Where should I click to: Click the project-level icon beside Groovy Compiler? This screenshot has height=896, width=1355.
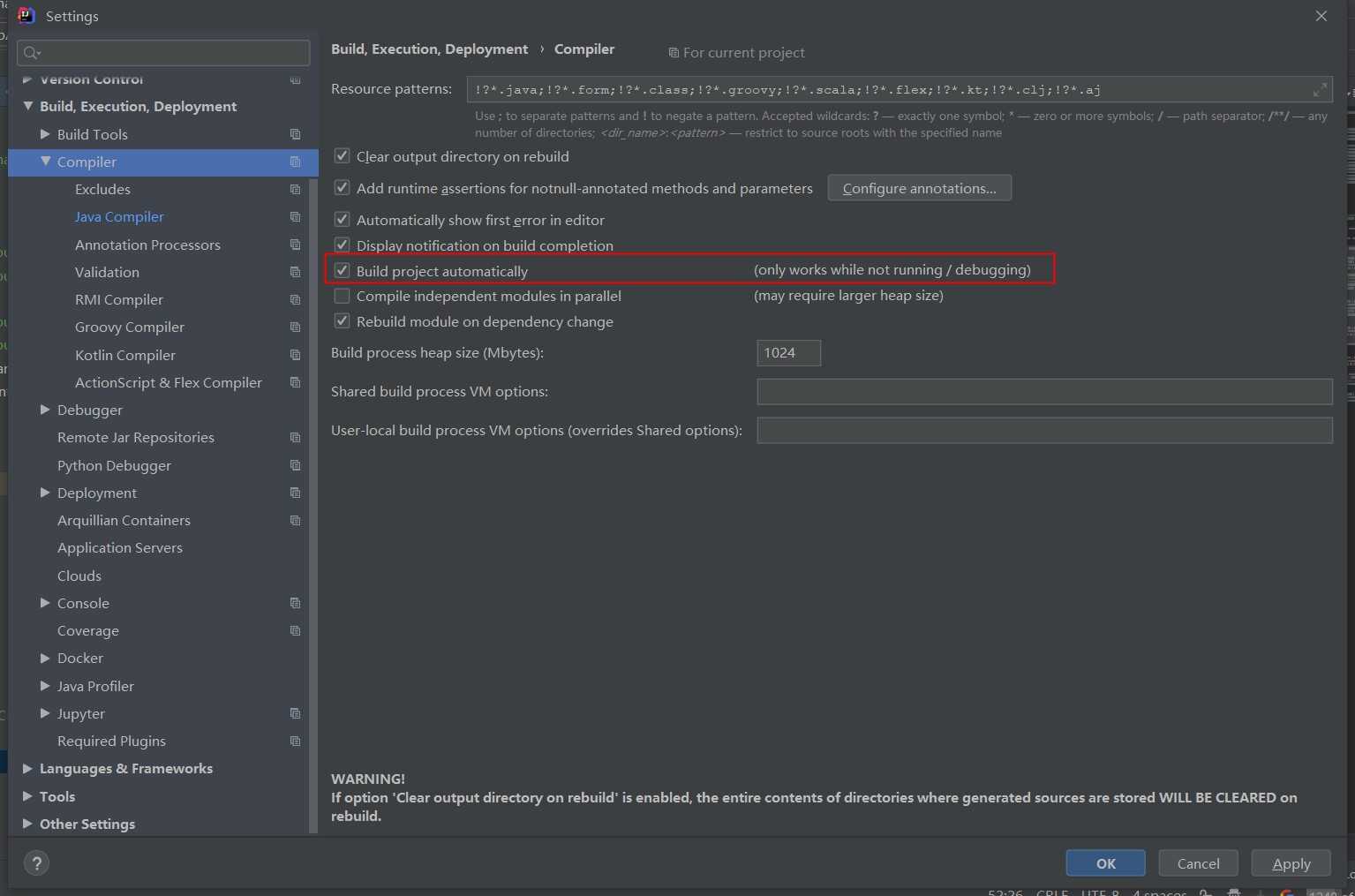click(x=296, y=327)
